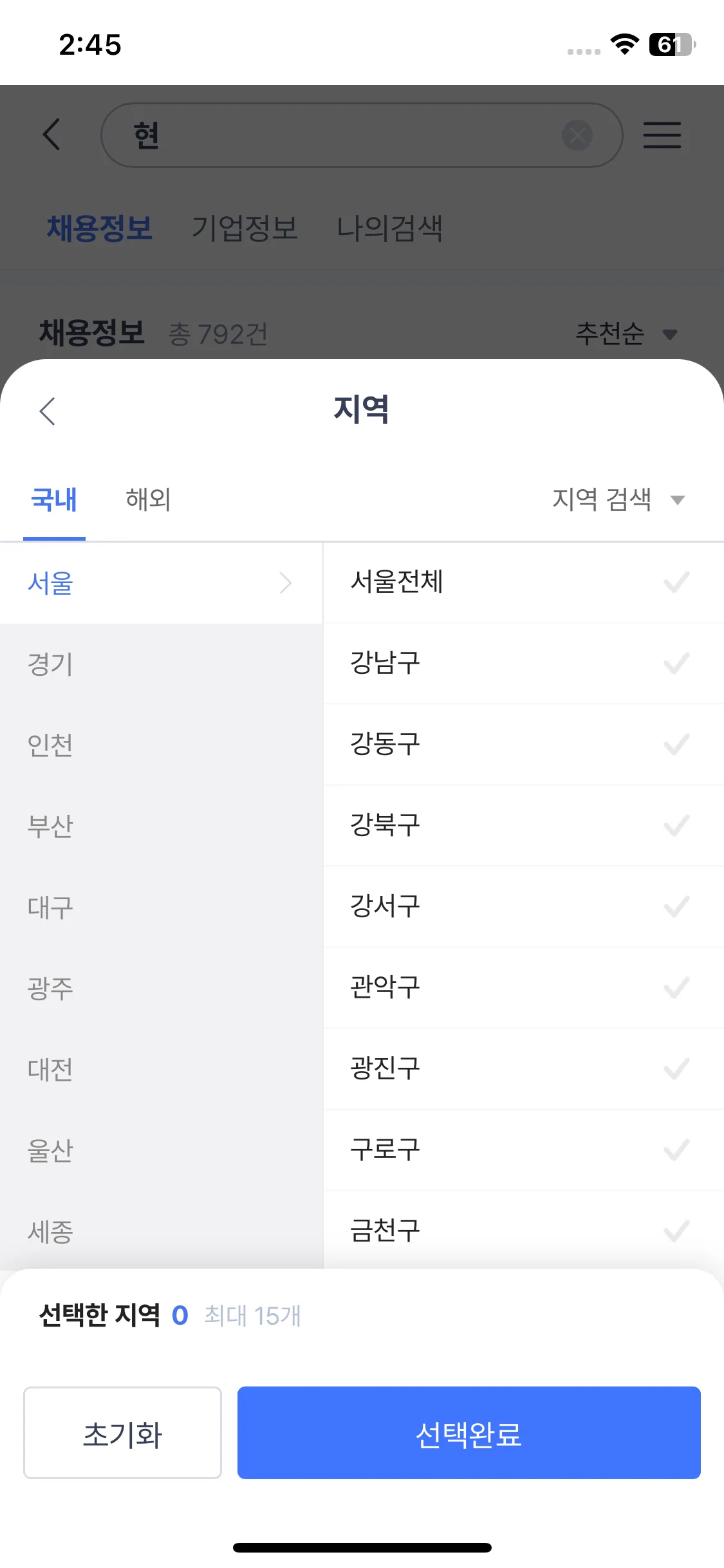Open the 지역 검색 dropdown

click(x=618, y=499)
